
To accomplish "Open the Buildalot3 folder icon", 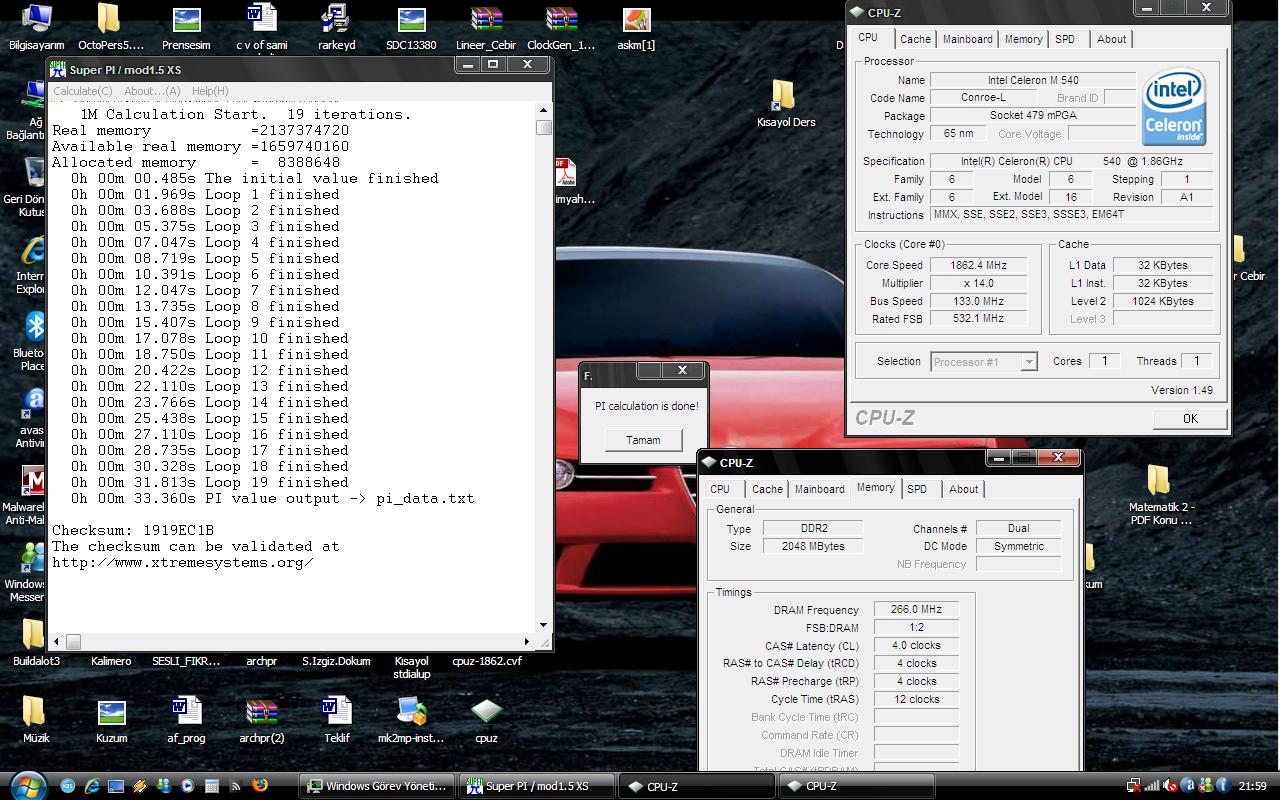I will tap(36, 642).
